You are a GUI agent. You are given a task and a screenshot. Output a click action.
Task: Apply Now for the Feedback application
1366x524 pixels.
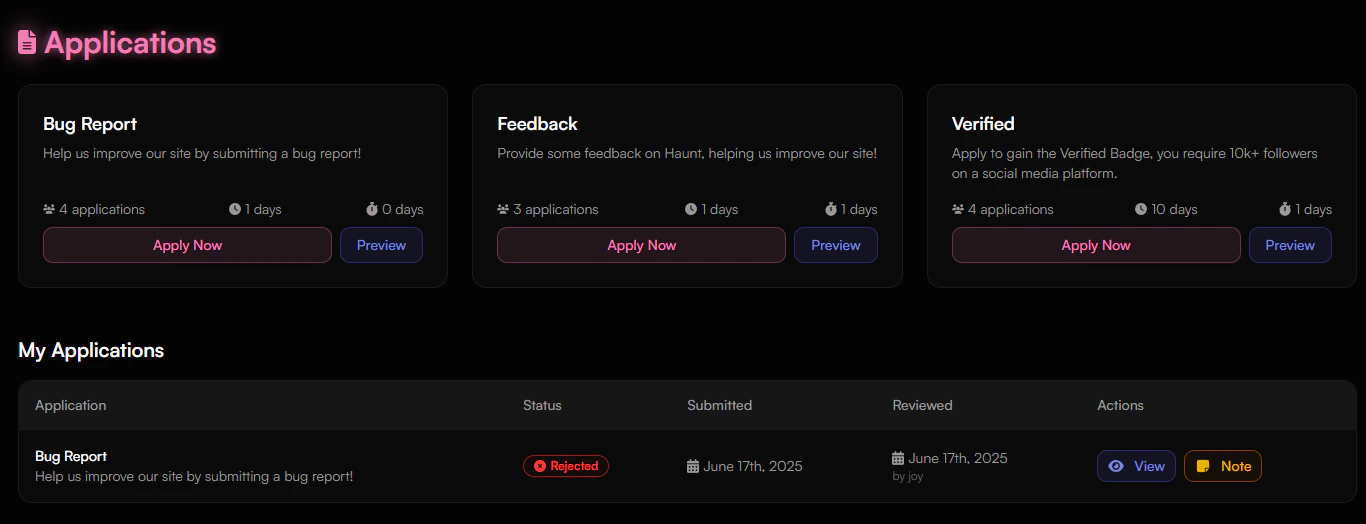tap(641, 245)
